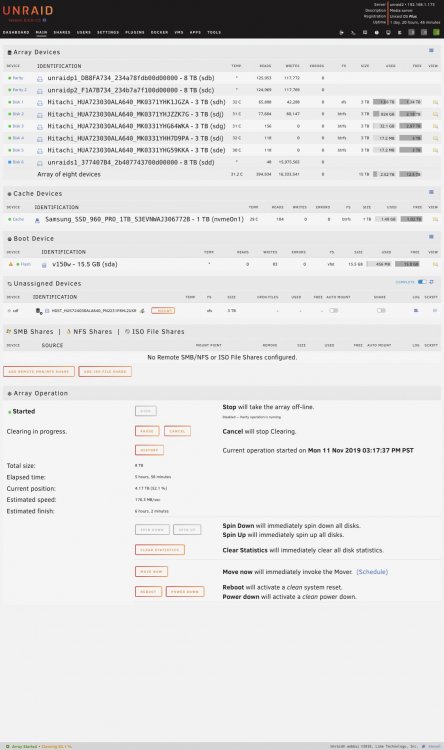444x750 pixels.
Task: Open the Parity device link
Action: point(18,77)
